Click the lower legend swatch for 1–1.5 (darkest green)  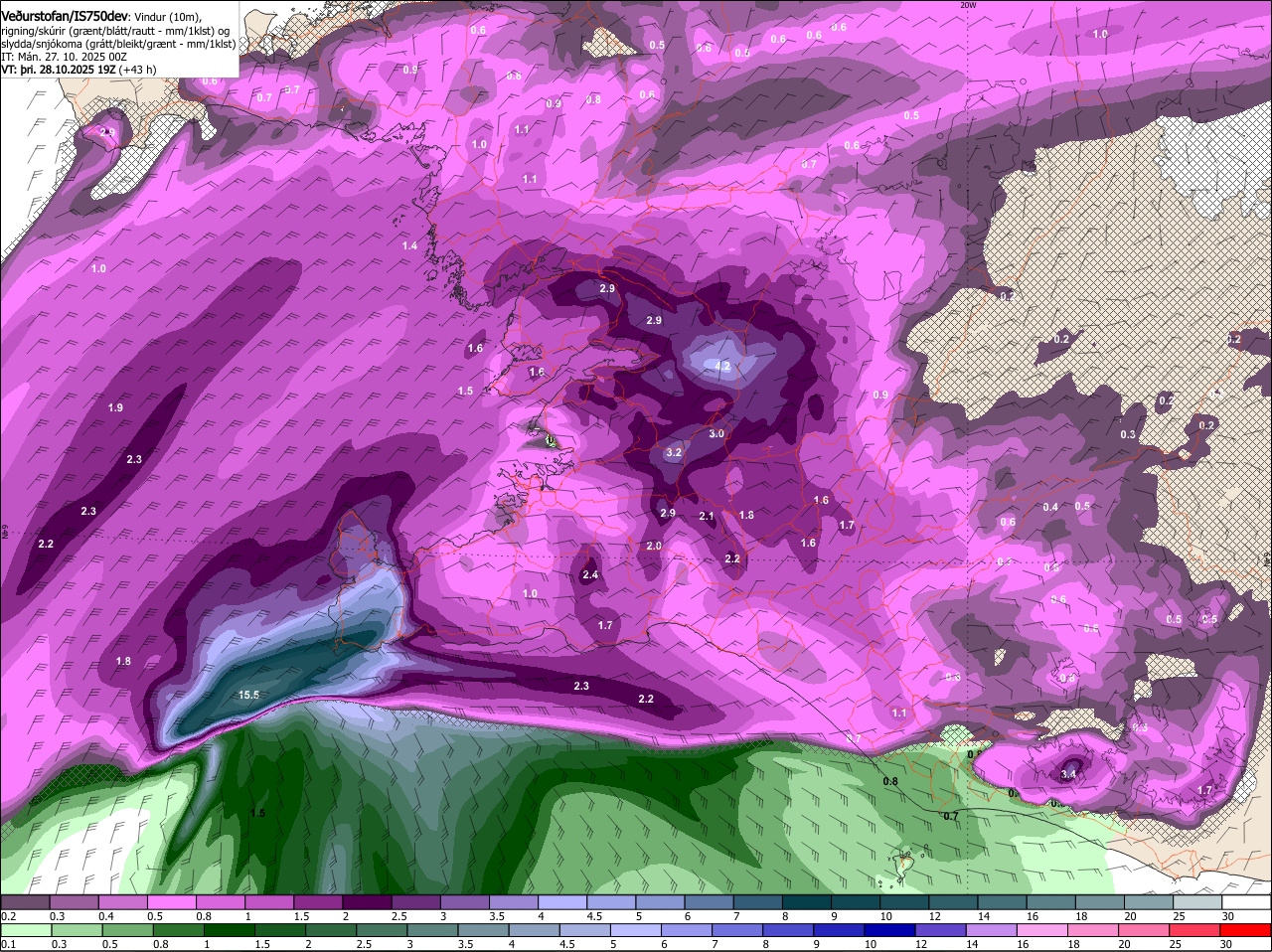point(232,931)
